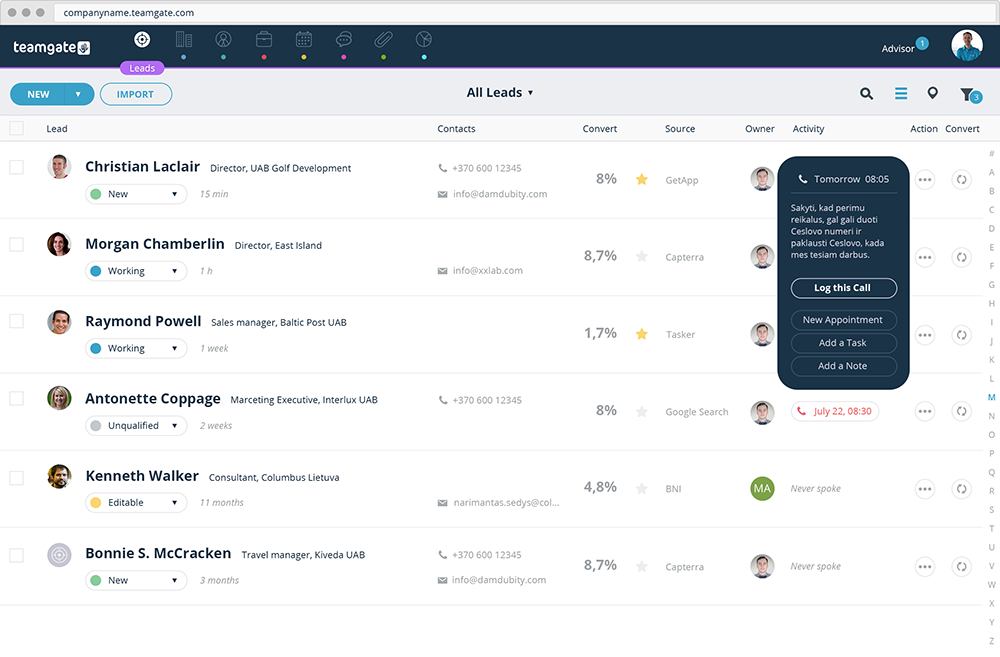1000x657 pixels.
Task: Select Raymond Powell's row checkbox
Action: 17,321
